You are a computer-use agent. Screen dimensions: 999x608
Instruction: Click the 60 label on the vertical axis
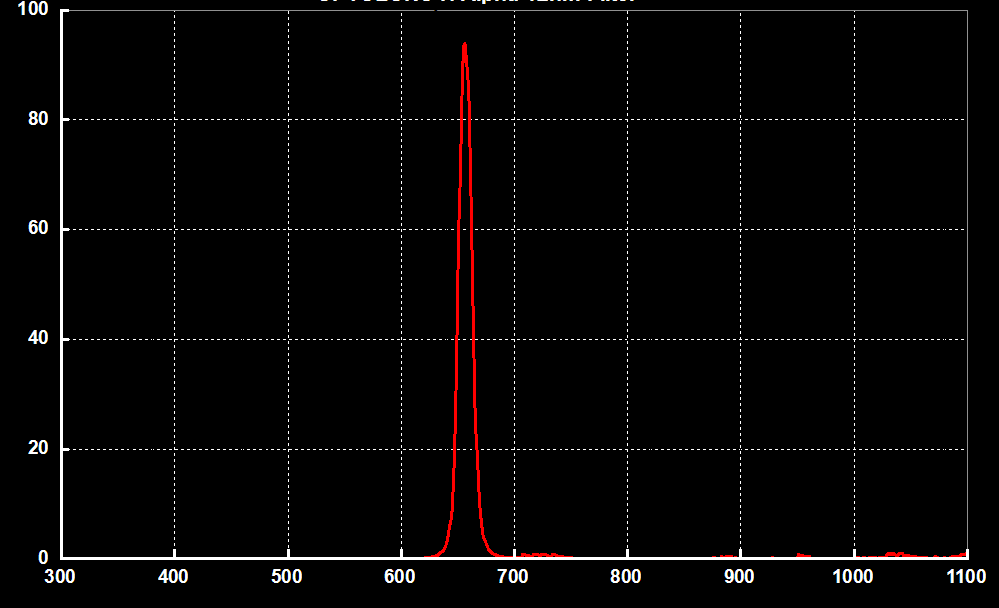point(38,228)
